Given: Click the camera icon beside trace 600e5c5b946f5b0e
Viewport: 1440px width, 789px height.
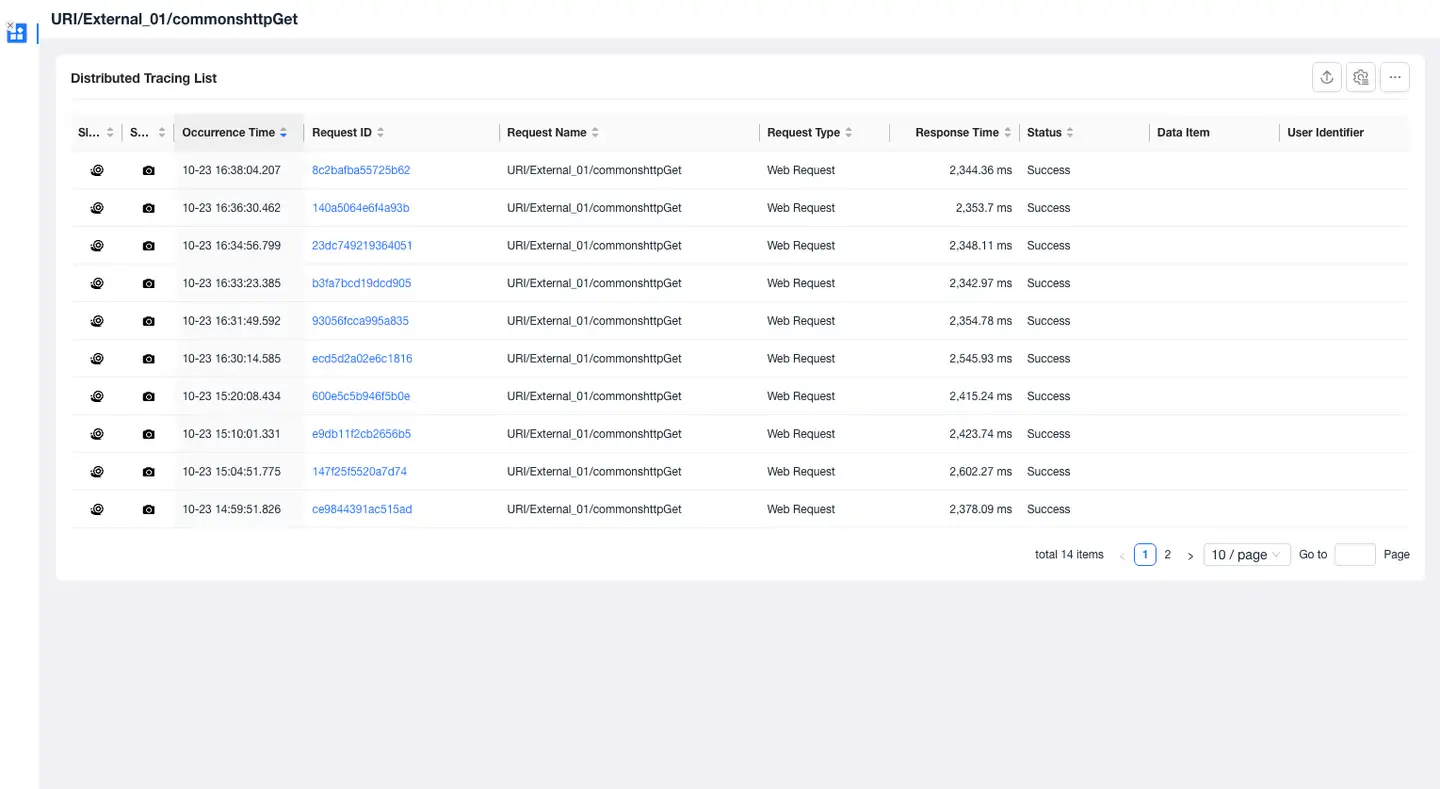Looking at the screenshot, I should (148, 396).
